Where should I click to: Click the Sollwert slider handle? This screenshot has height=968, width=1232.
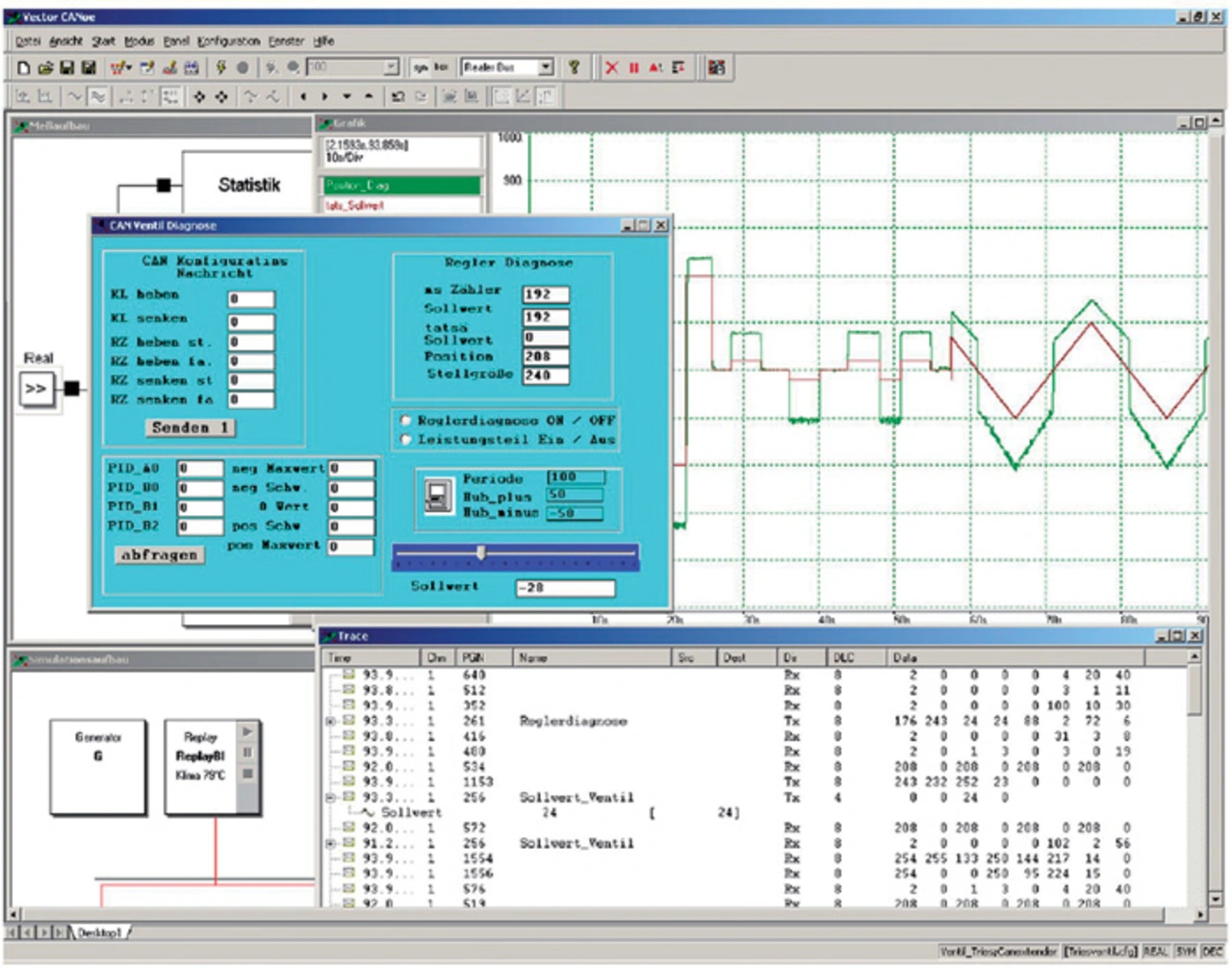tap(481, 552)
